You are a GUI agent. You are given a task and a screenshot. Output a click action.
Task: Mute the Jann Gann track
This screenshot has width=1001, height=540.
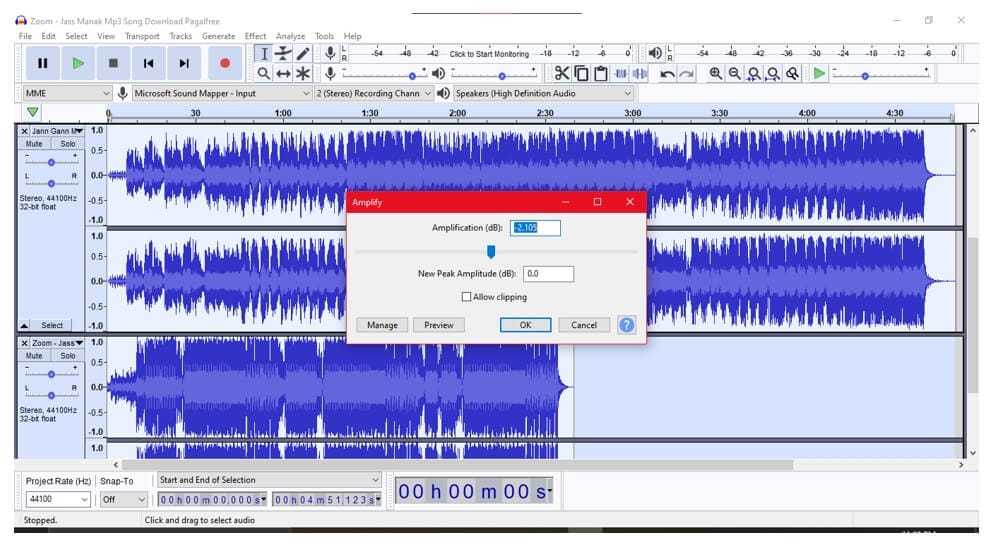34,144
